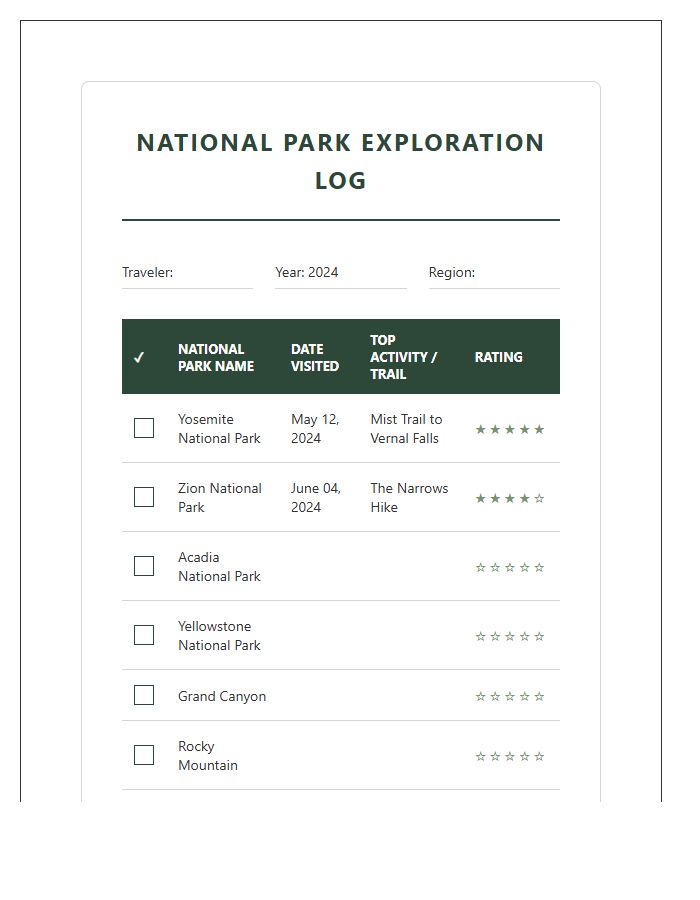The image size is (700, 900).
Task: Select 'Mist Trail to Vernal Falls' cell
Action: point(406,429)
